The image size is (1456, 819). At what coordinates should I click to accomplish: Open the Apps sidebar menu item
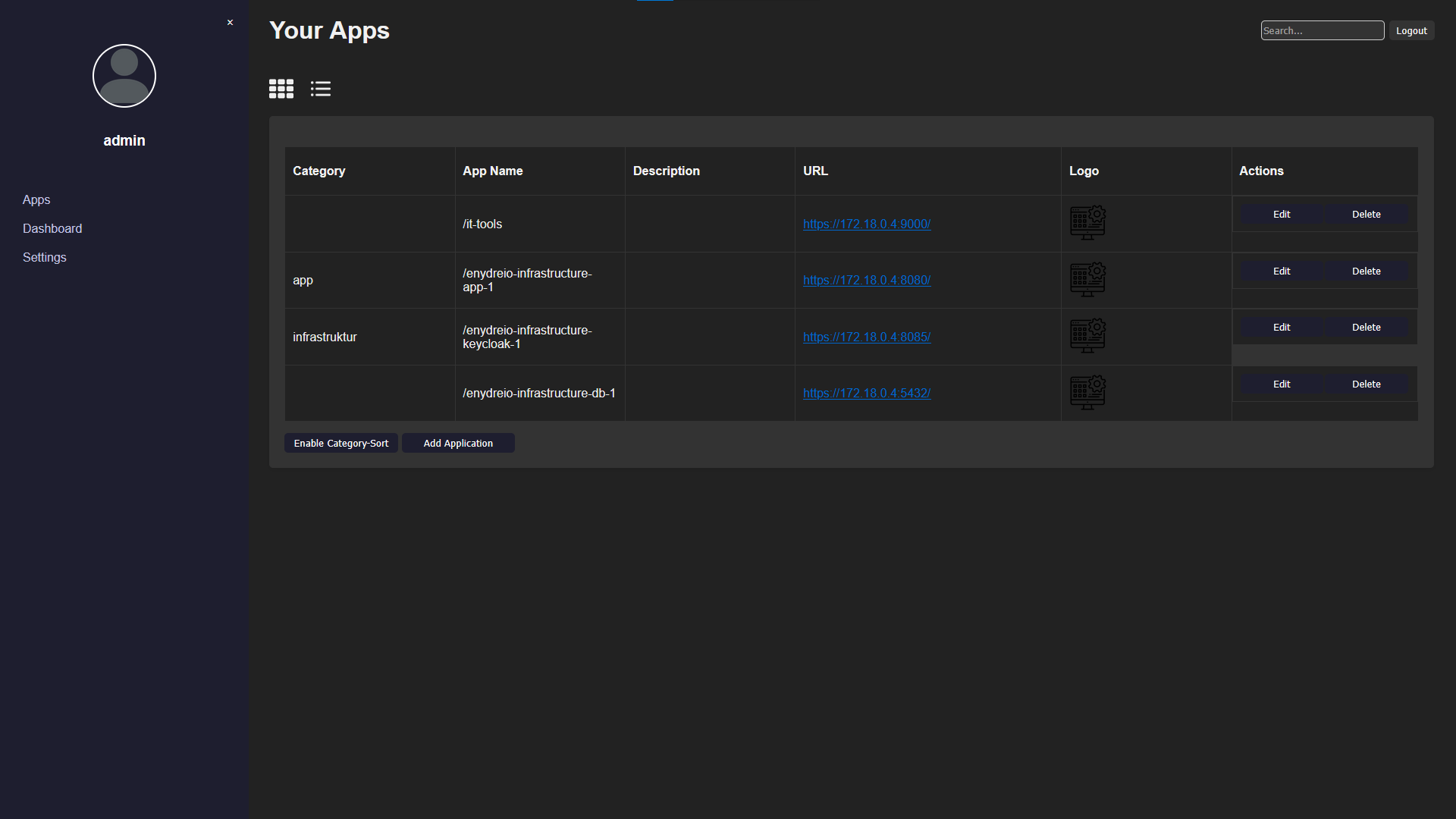click(x=36, y=199)
